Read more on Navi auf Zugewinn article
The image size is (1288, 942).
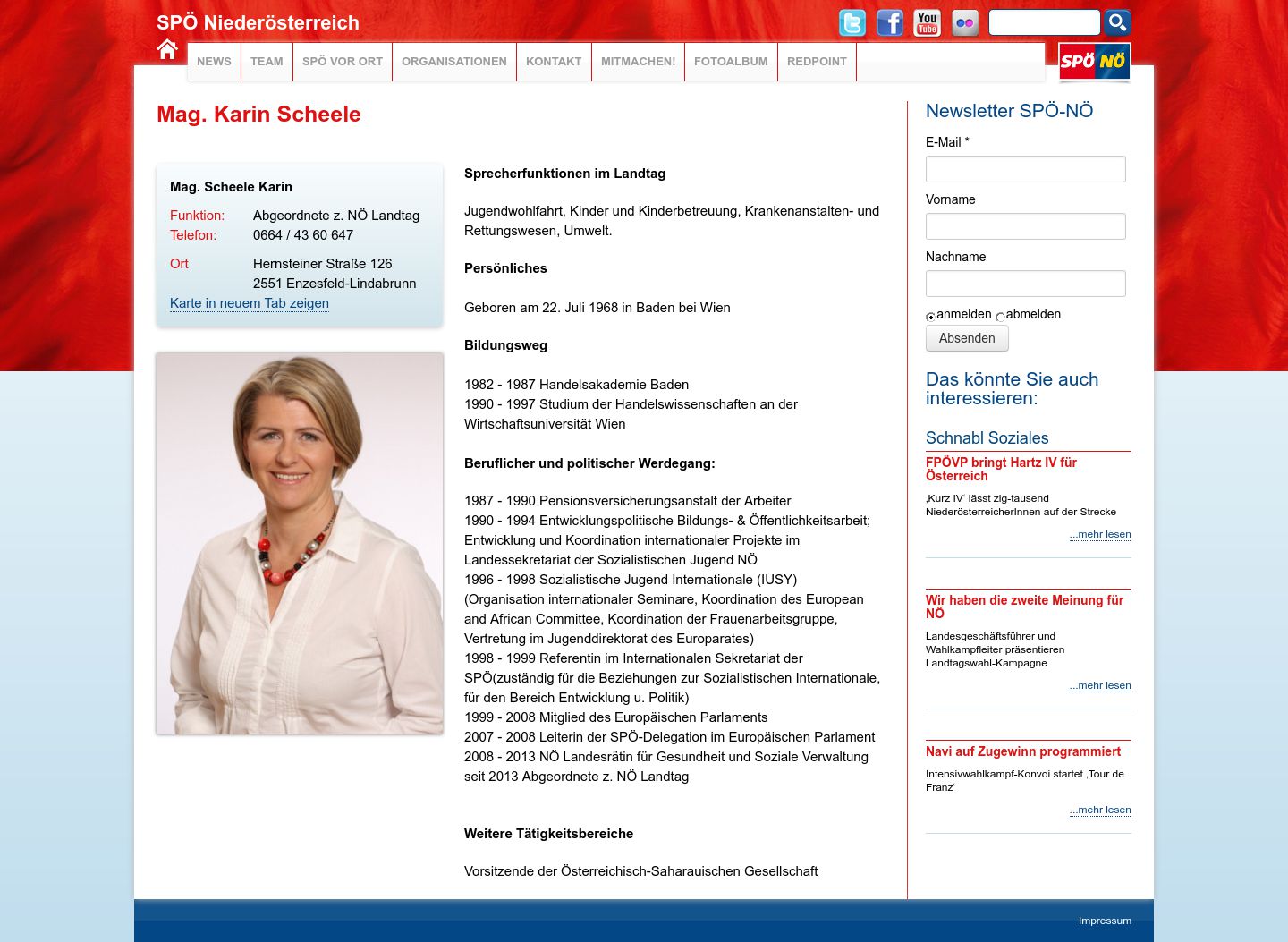[1100, 810]
